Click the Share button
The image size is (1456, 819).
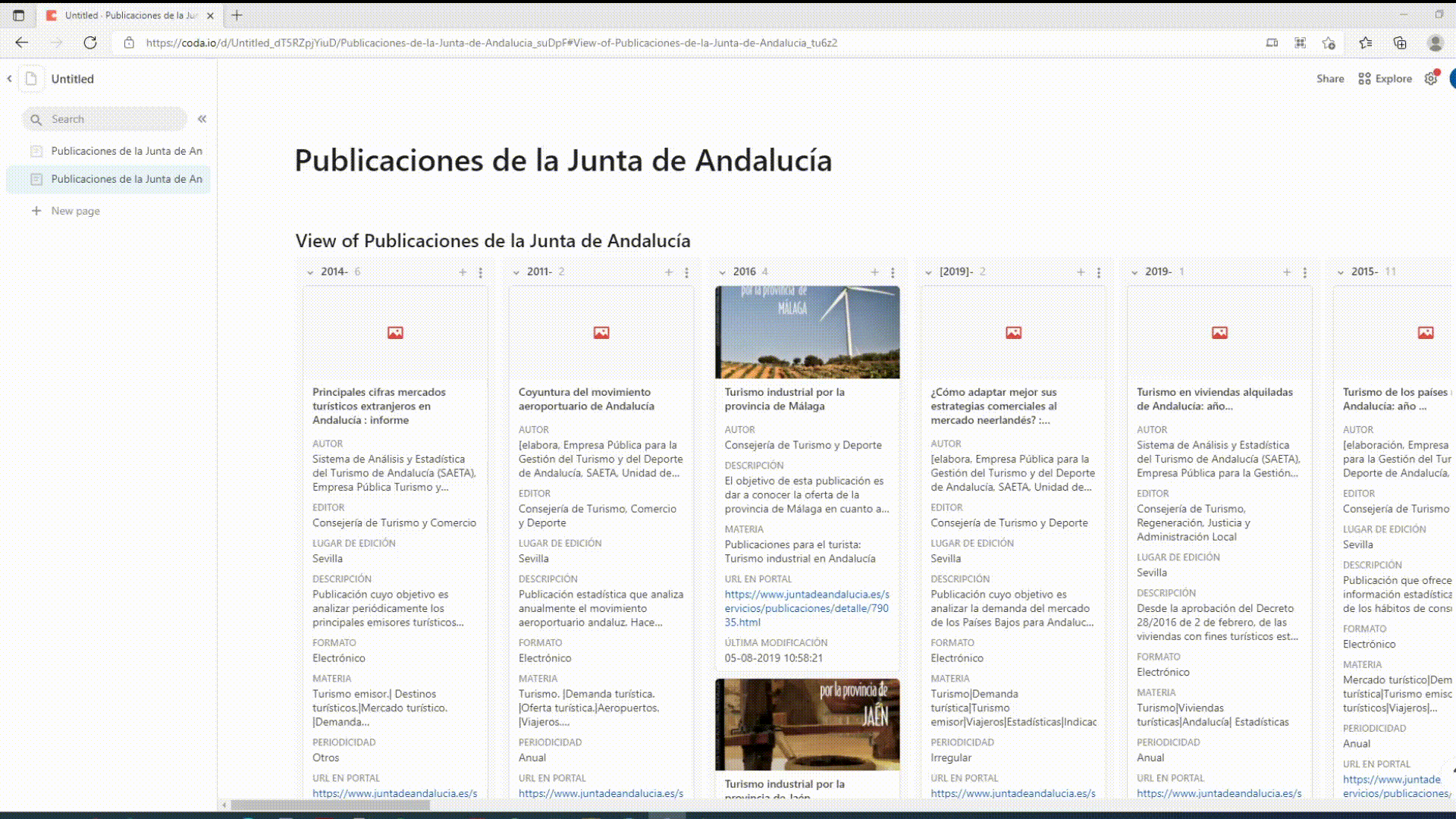coord(1330,78)
